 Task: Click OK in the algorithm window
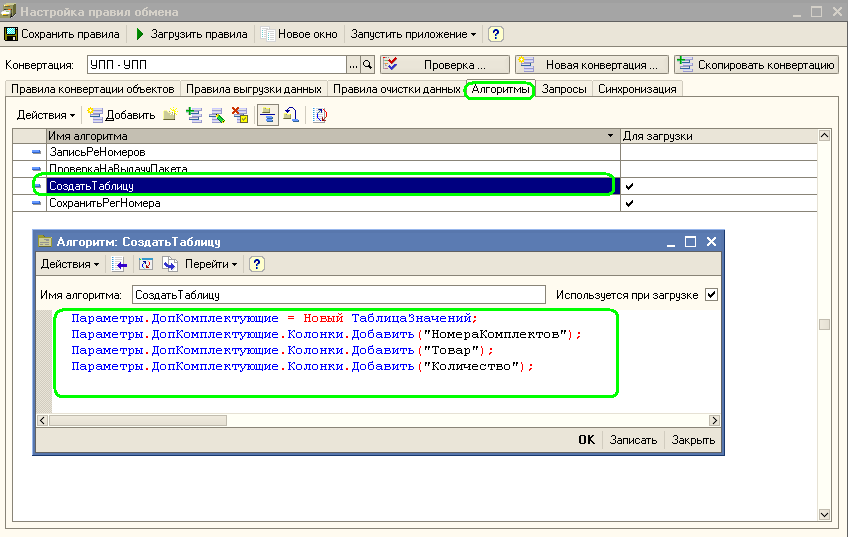click(587, 440)
